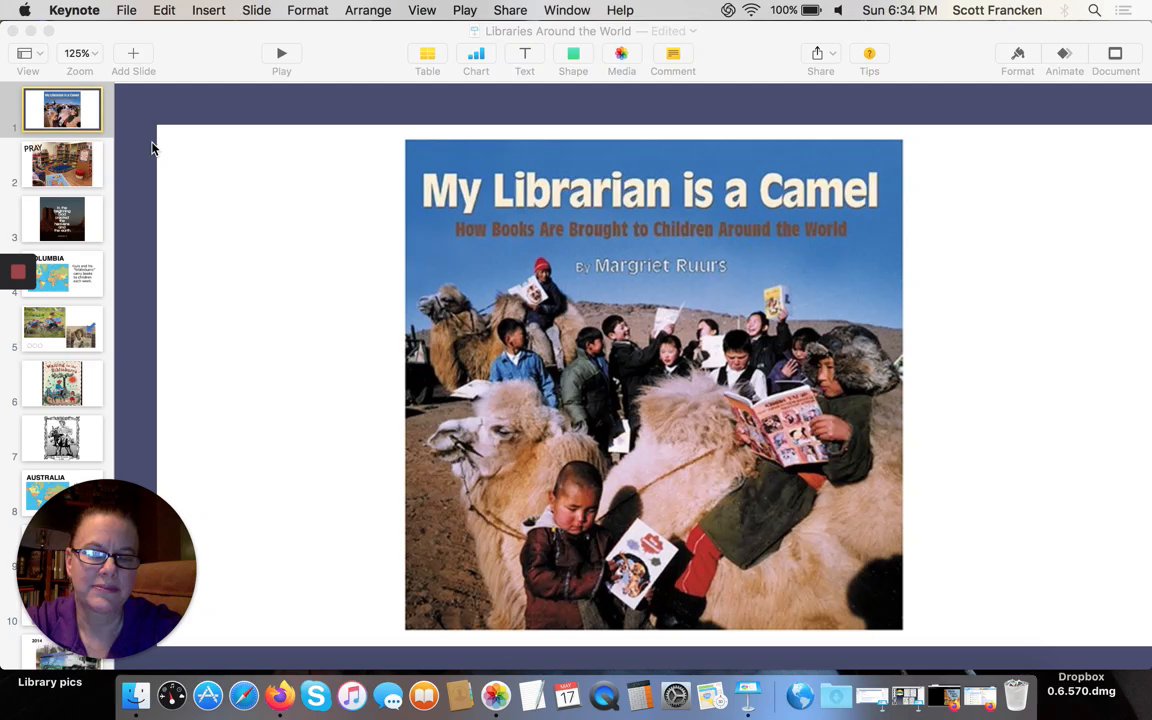The width and height of the screenshot is (1152, 720).
Task: Open the Help menu
Action: point(620,10)
